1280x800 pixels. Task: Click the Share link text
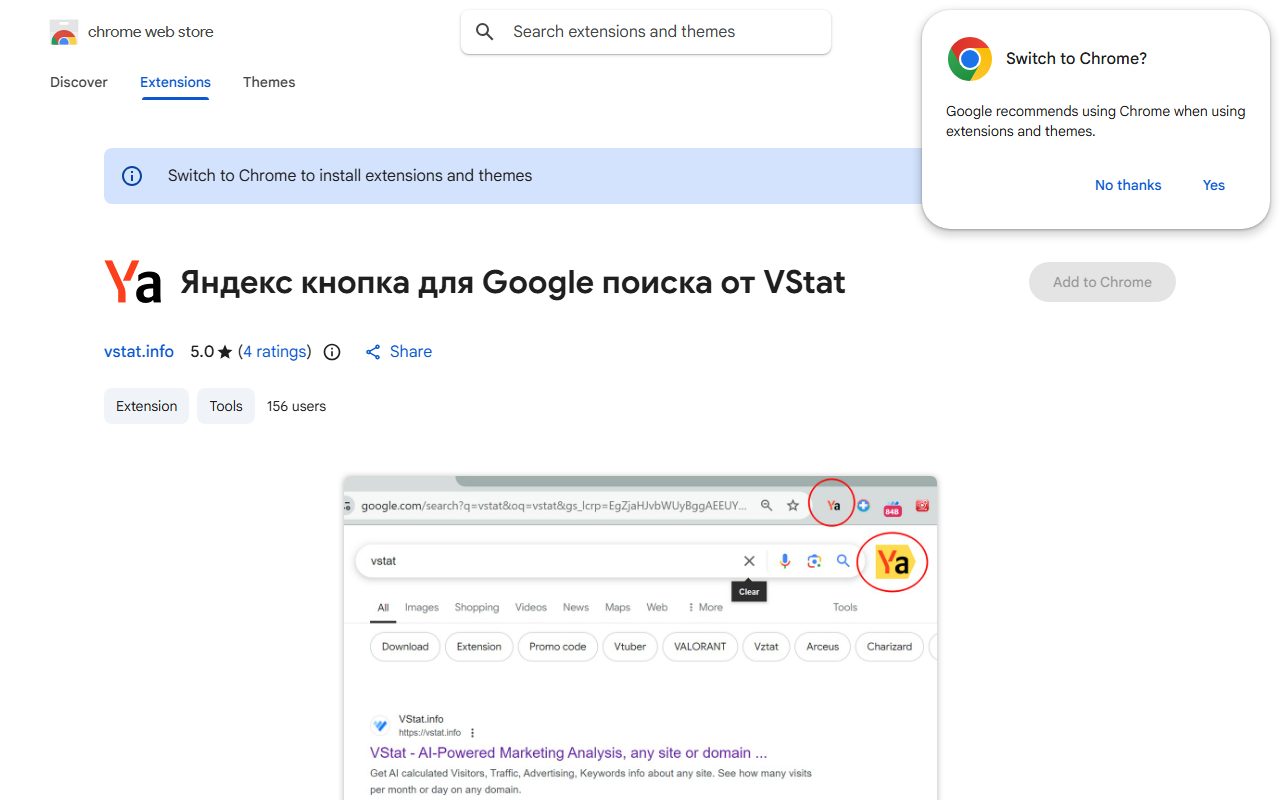pyautogui.click(x=411, y=352)
